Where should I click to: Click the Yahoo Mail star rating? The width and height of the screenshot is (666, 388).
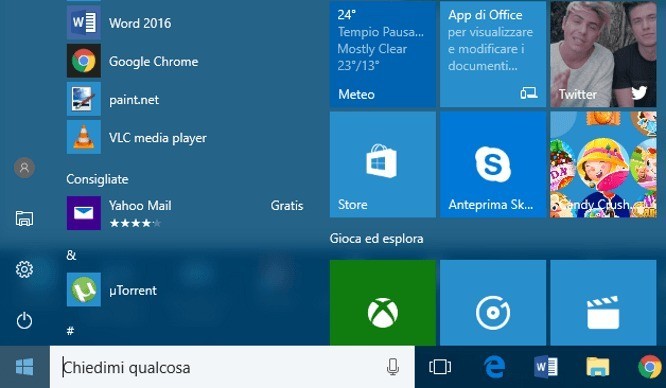click(x=135, y=223)
